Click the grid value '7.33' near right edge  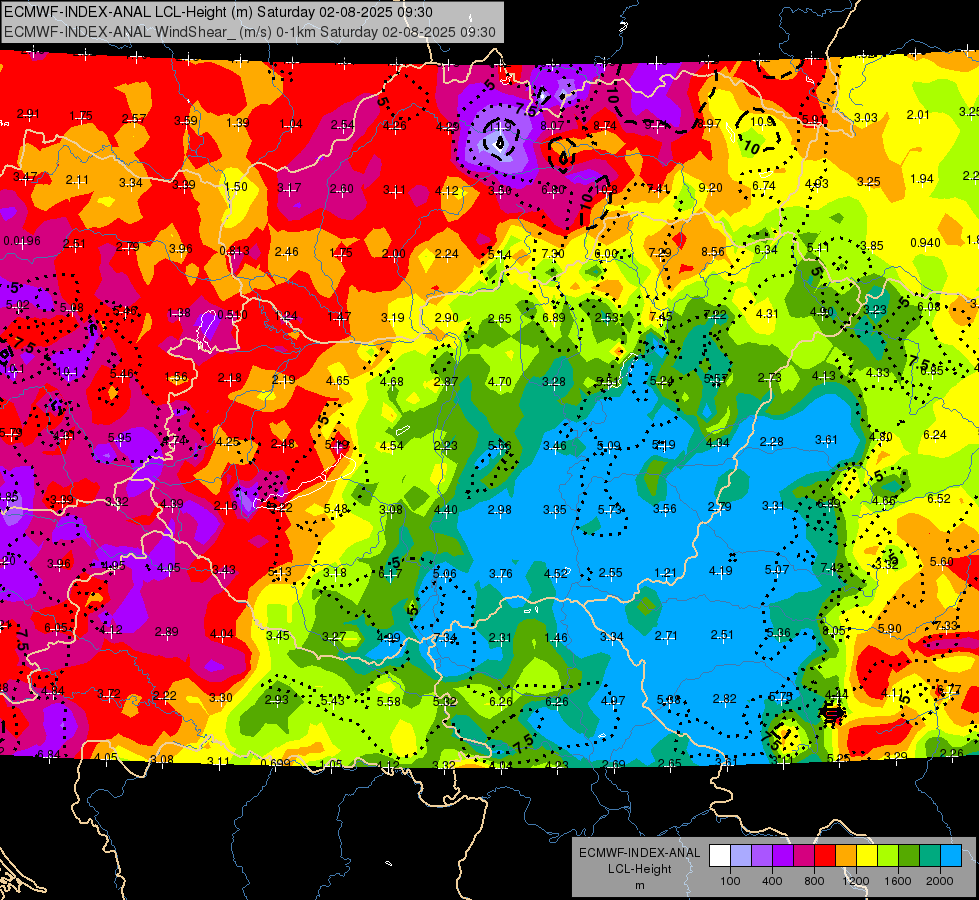(x=946, y=626)
